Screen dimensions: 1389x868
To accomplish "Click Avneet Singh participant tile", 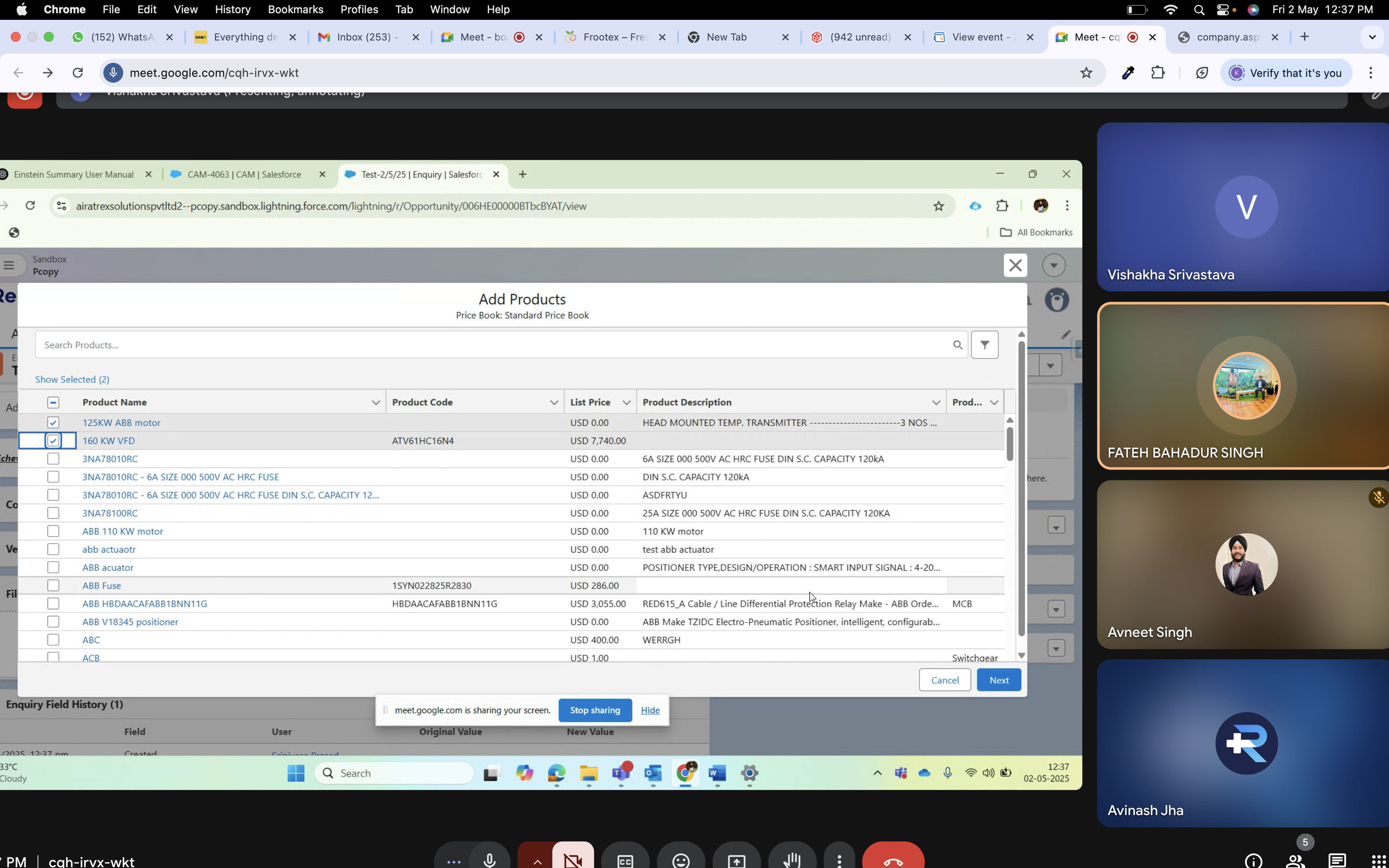I will [1243, 565].
